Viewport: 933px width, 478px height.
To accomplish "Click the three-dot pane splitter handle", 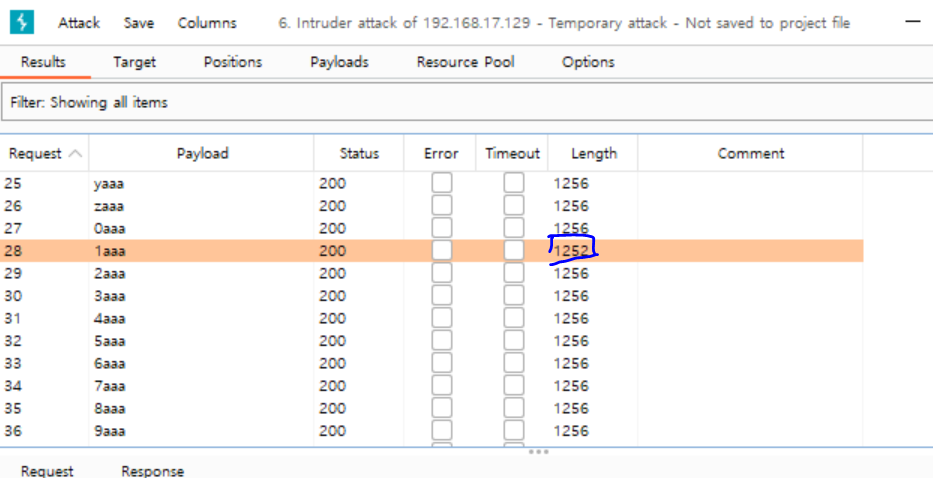I will pos(538,451).
